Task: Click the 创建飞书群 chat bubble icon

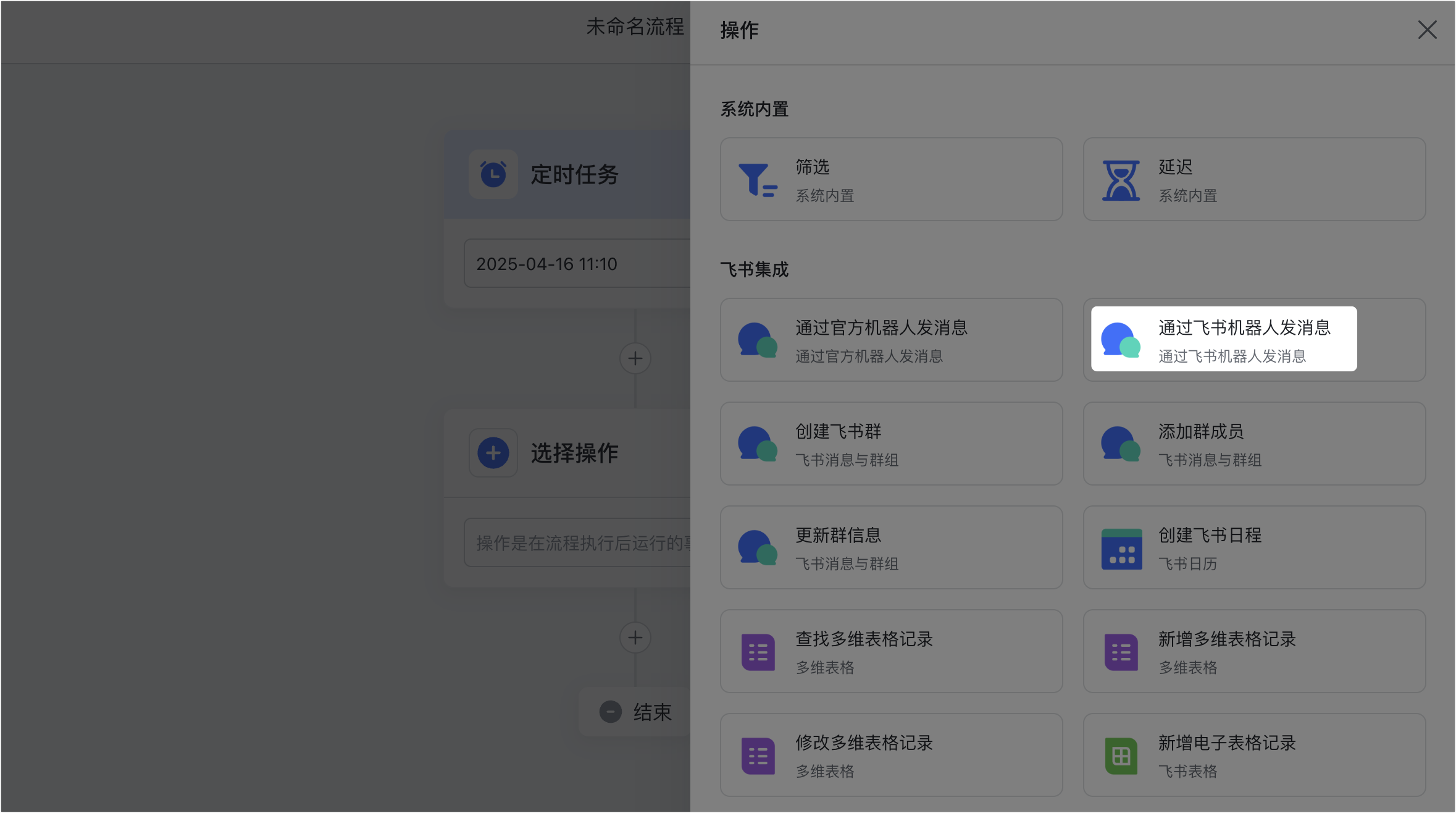Action: point(758,444)
